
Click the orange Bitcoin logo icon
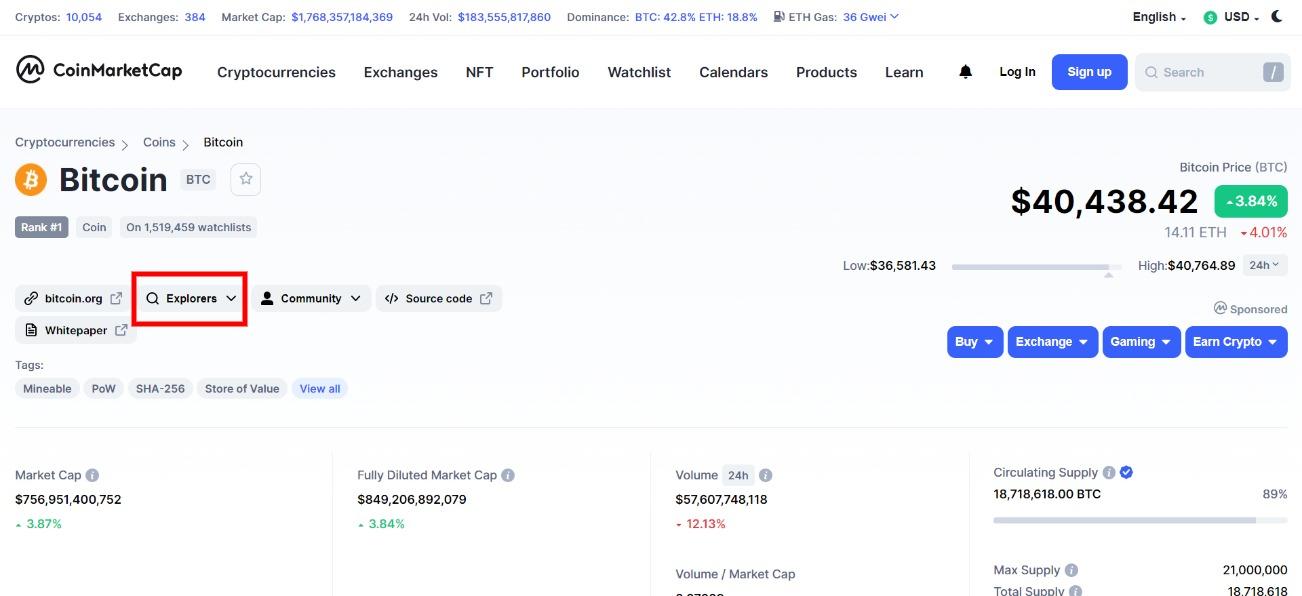click(31, 180)
